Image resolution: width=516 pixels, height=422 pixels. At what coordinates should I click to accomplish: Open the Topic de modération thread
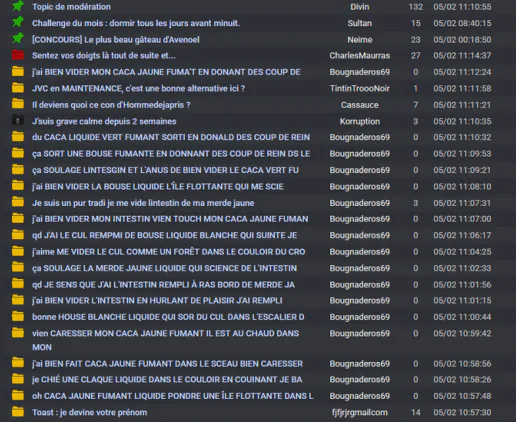tap(71, 7)
